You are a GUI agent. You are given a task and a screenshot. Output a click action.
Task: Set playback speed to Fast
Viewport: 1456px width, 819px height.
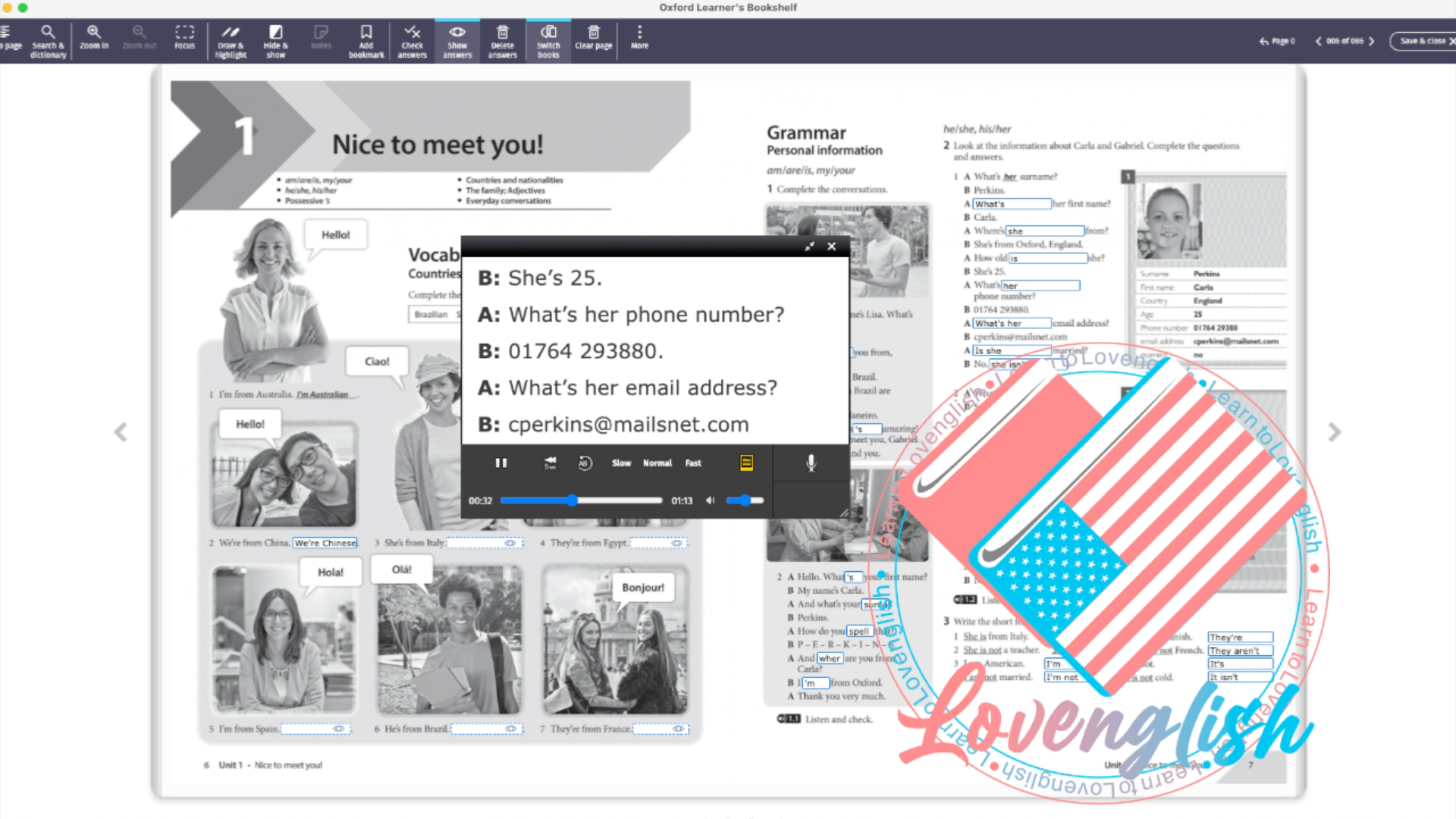pyautogui.click(x=693, y=463)
